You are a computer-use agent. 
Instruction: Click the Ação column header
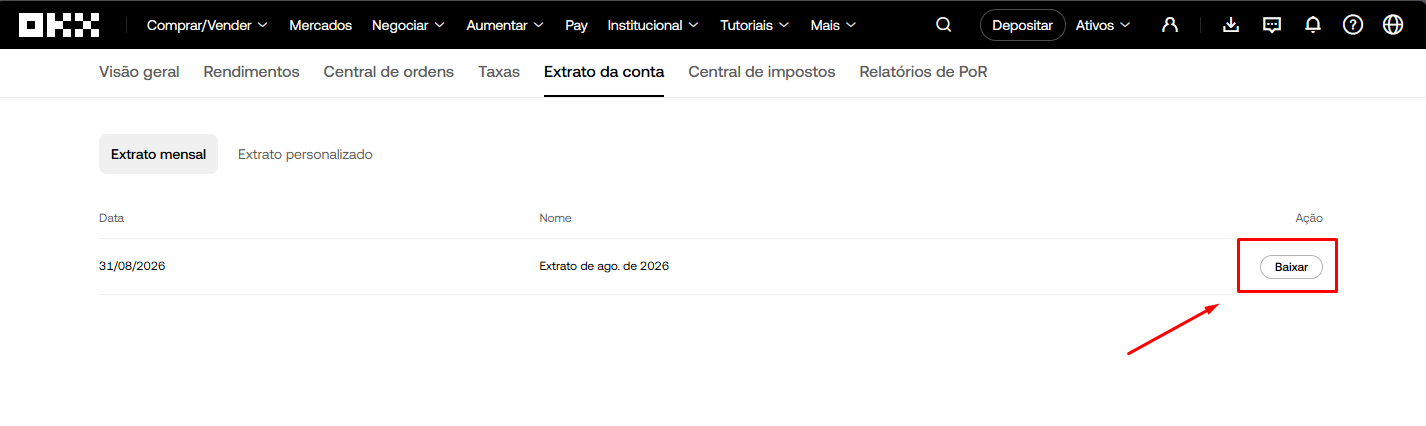(x=1309, y=218)
